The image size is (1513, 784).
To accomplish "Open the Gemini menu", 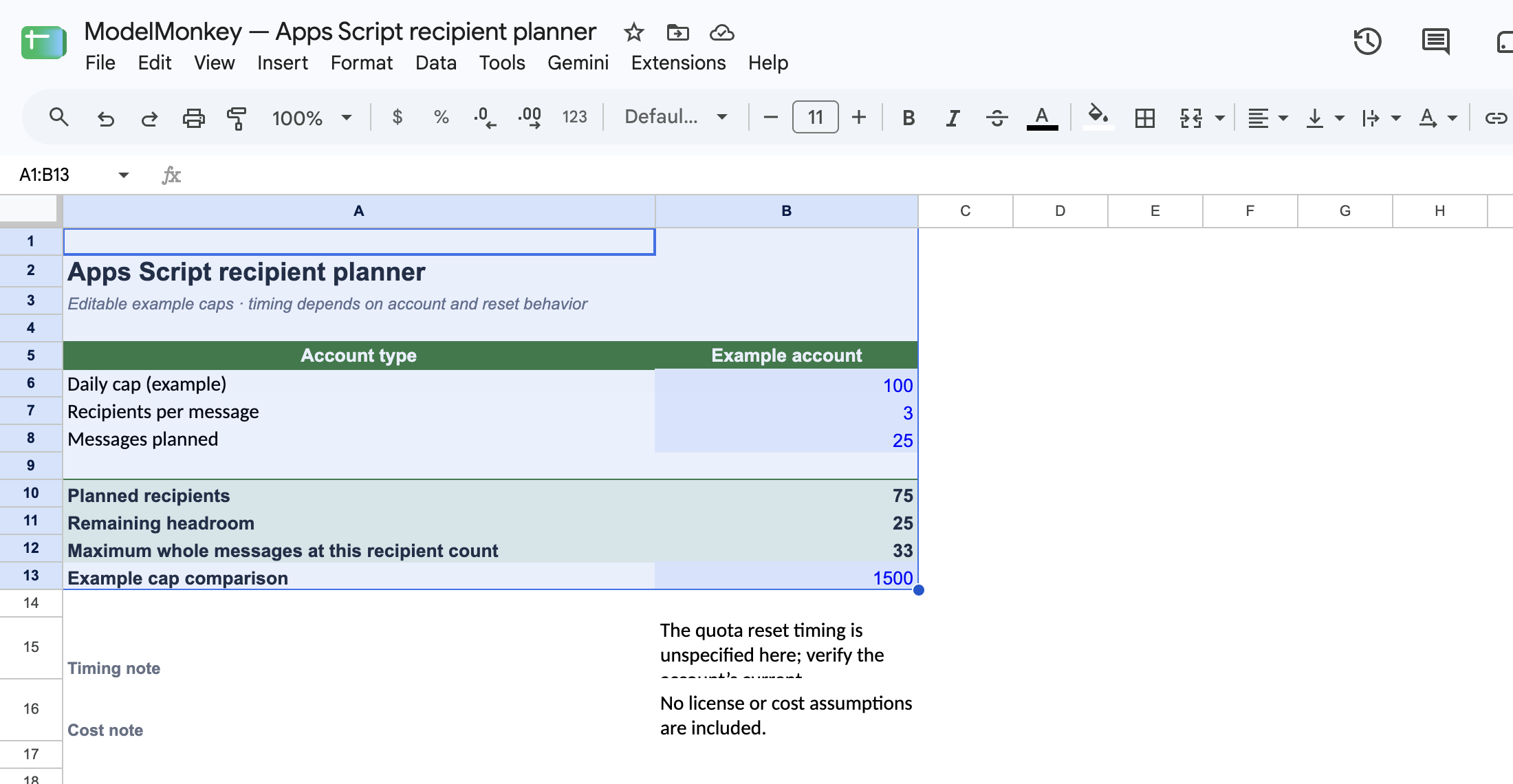I will pos(578,63).
